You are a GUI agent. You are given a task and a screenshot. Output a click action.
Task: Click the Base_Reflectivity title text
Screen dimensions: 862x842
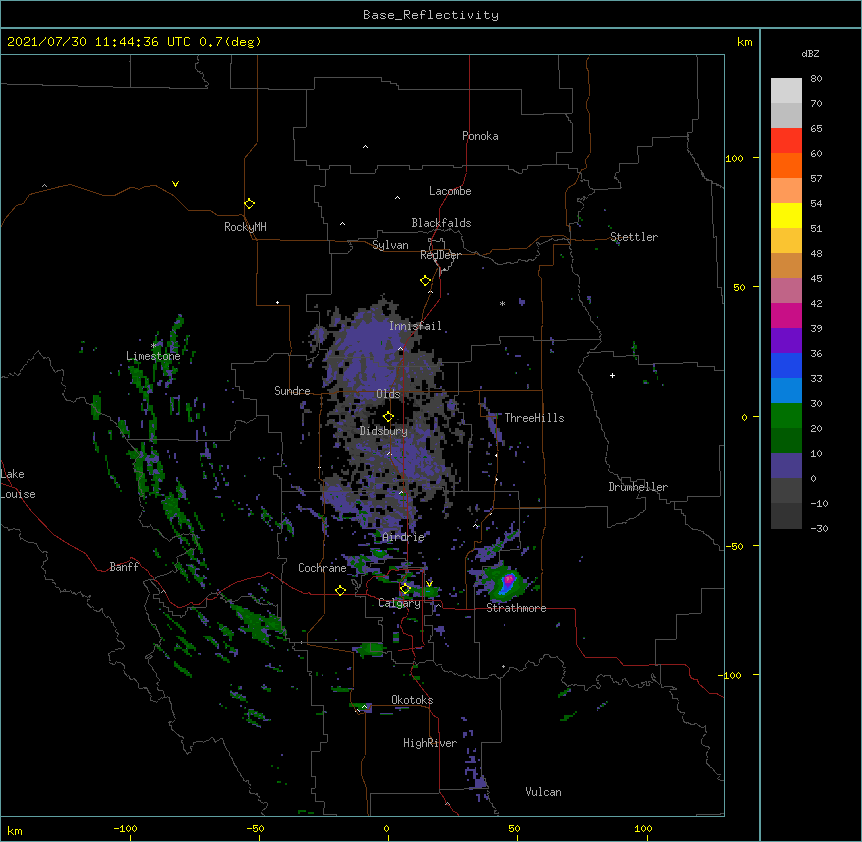tap(430, 15)
